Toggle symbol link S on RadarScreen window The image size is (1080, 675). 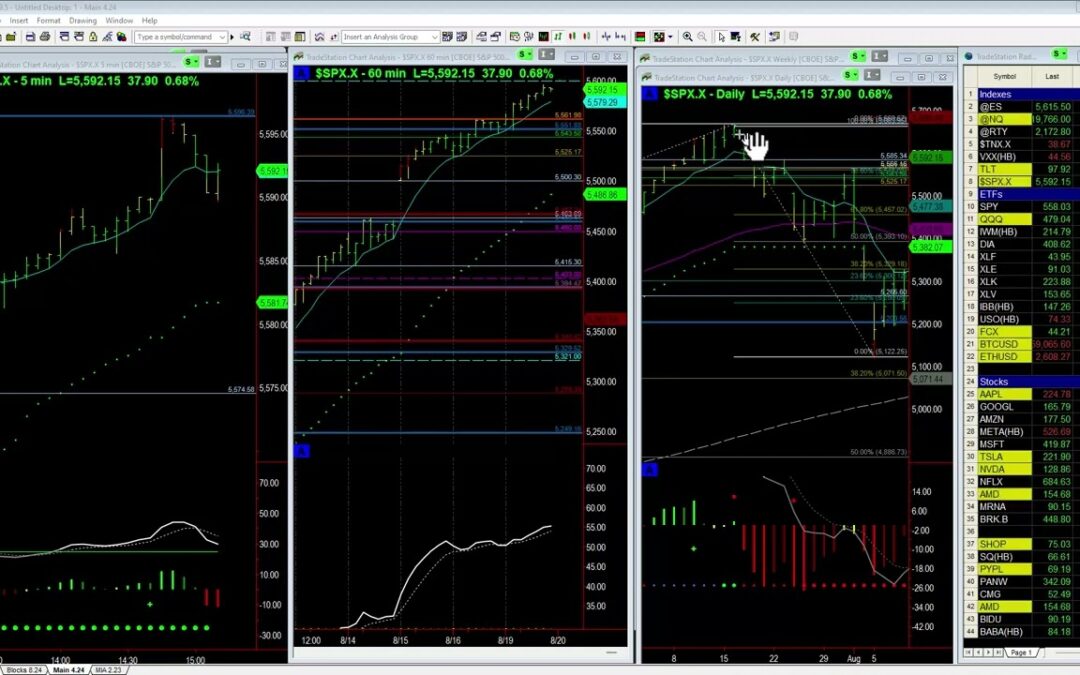click(x=1058, y=54)
